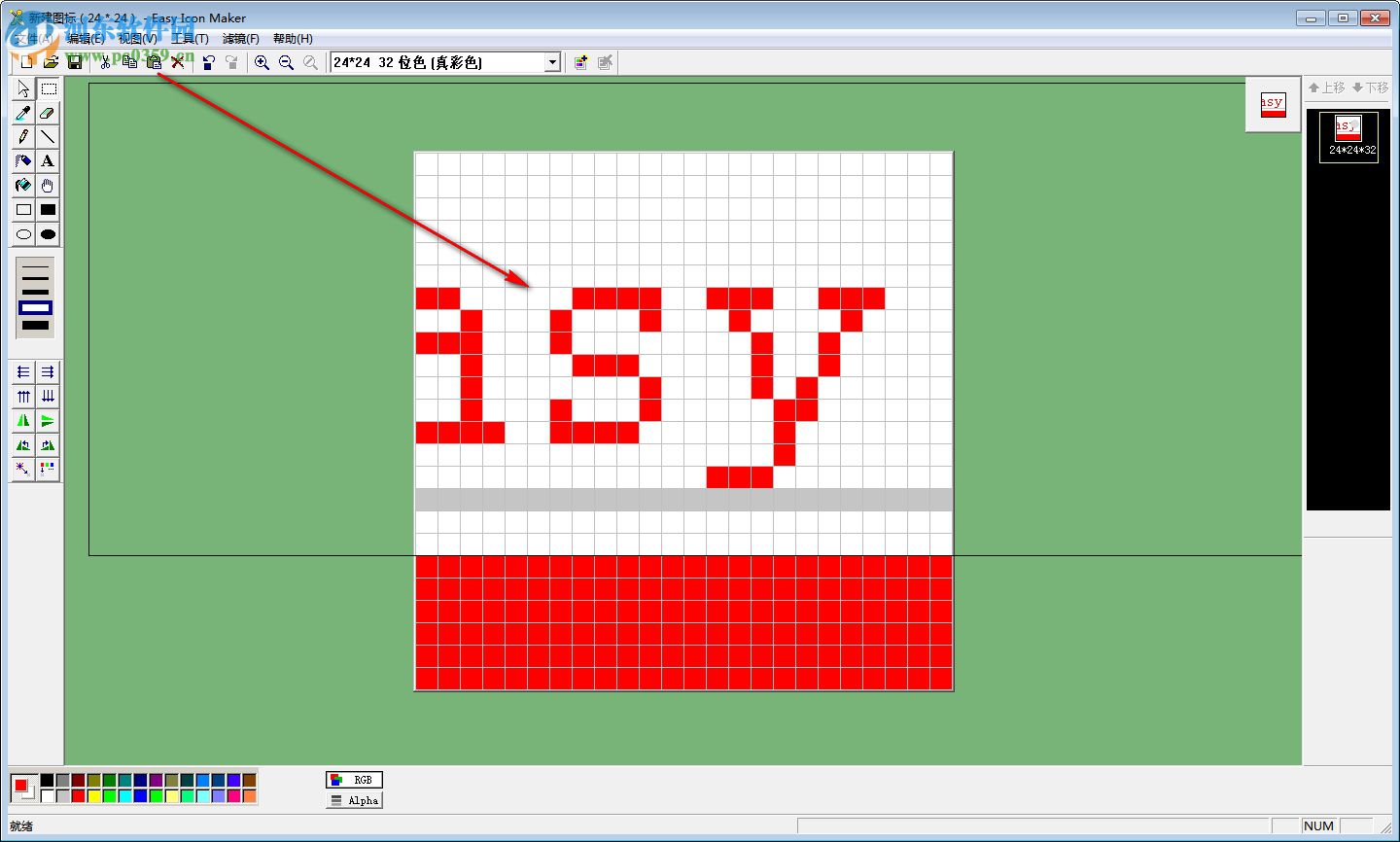Shift the image right
1400x842 pixels.
[48, 372]
